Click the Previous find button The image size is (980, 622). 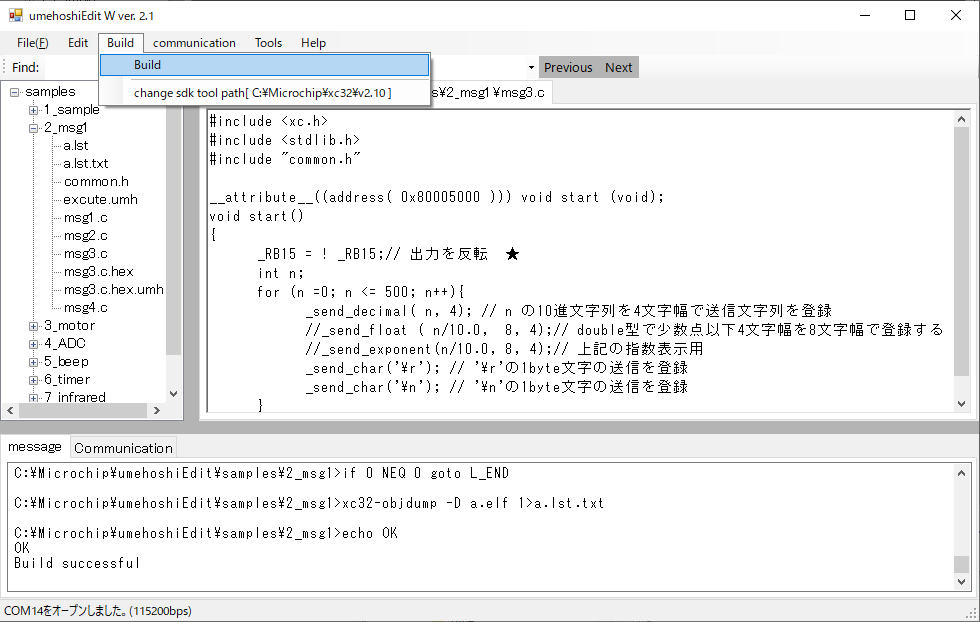568,67
